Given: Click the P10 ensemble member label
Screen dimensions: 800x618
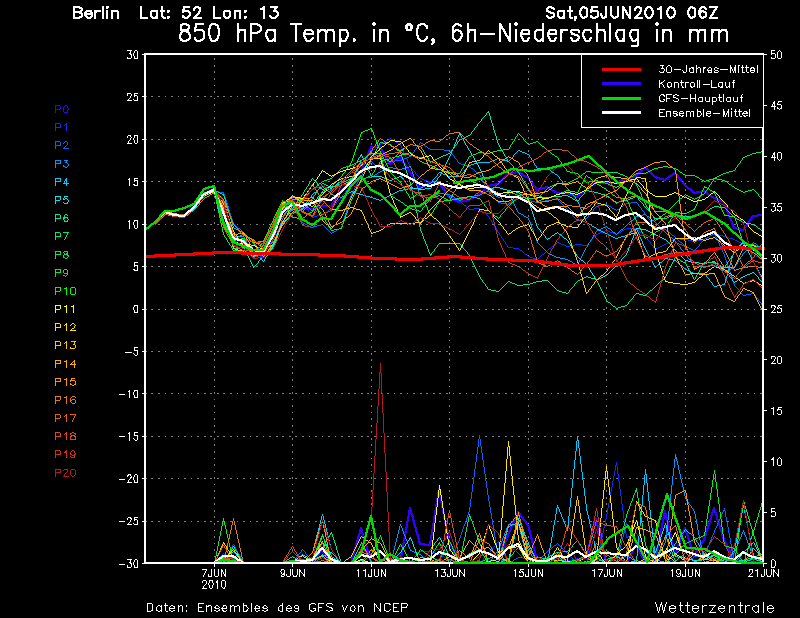Looking at the screenshot, I should pyautogui.click(x=64, y=291).
